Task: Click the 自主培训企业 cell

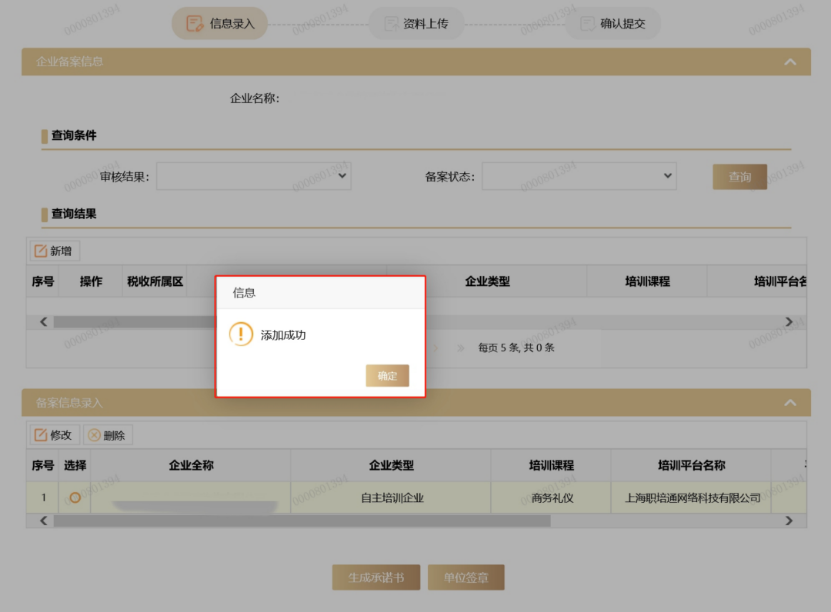Action: (391, 498)
